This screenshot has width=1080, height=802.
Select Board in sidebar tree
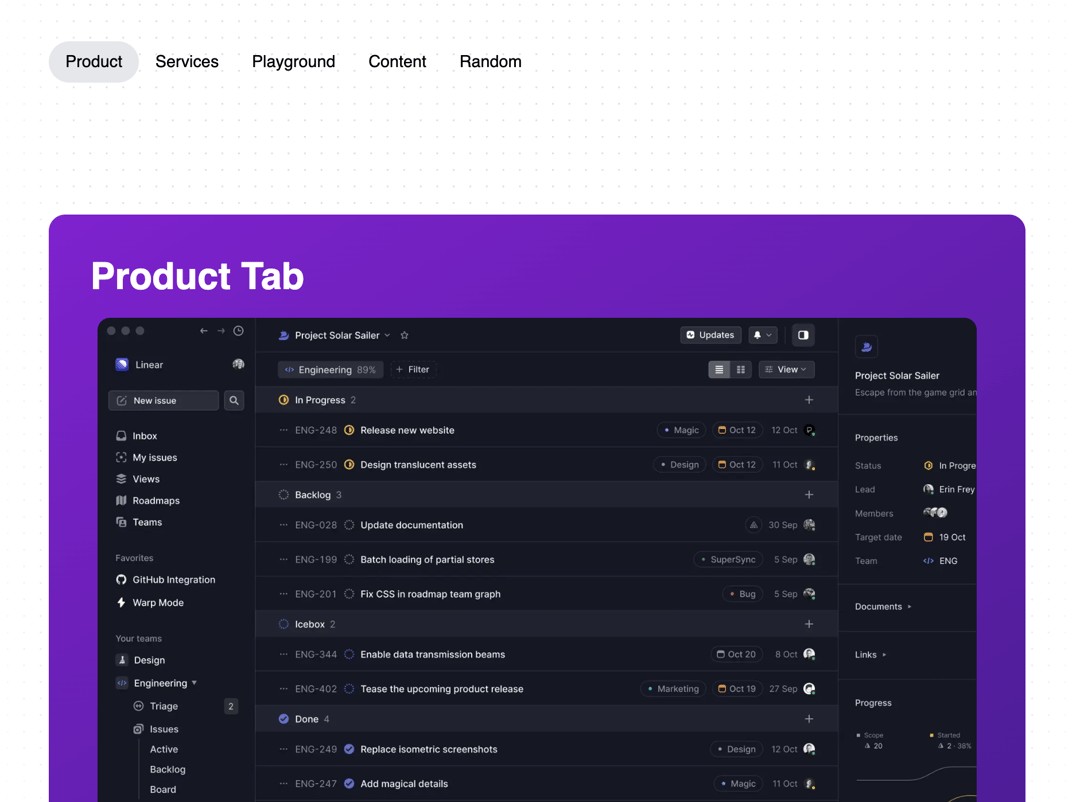pos(163,790)
